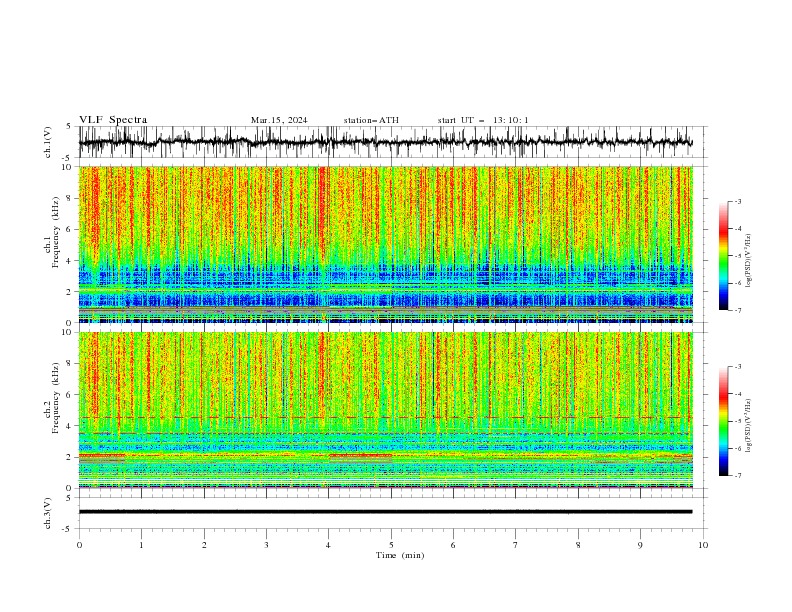Click the '8' kHz tick on ch.1 axis
The image size is (792, 612).
pos(70,198)
